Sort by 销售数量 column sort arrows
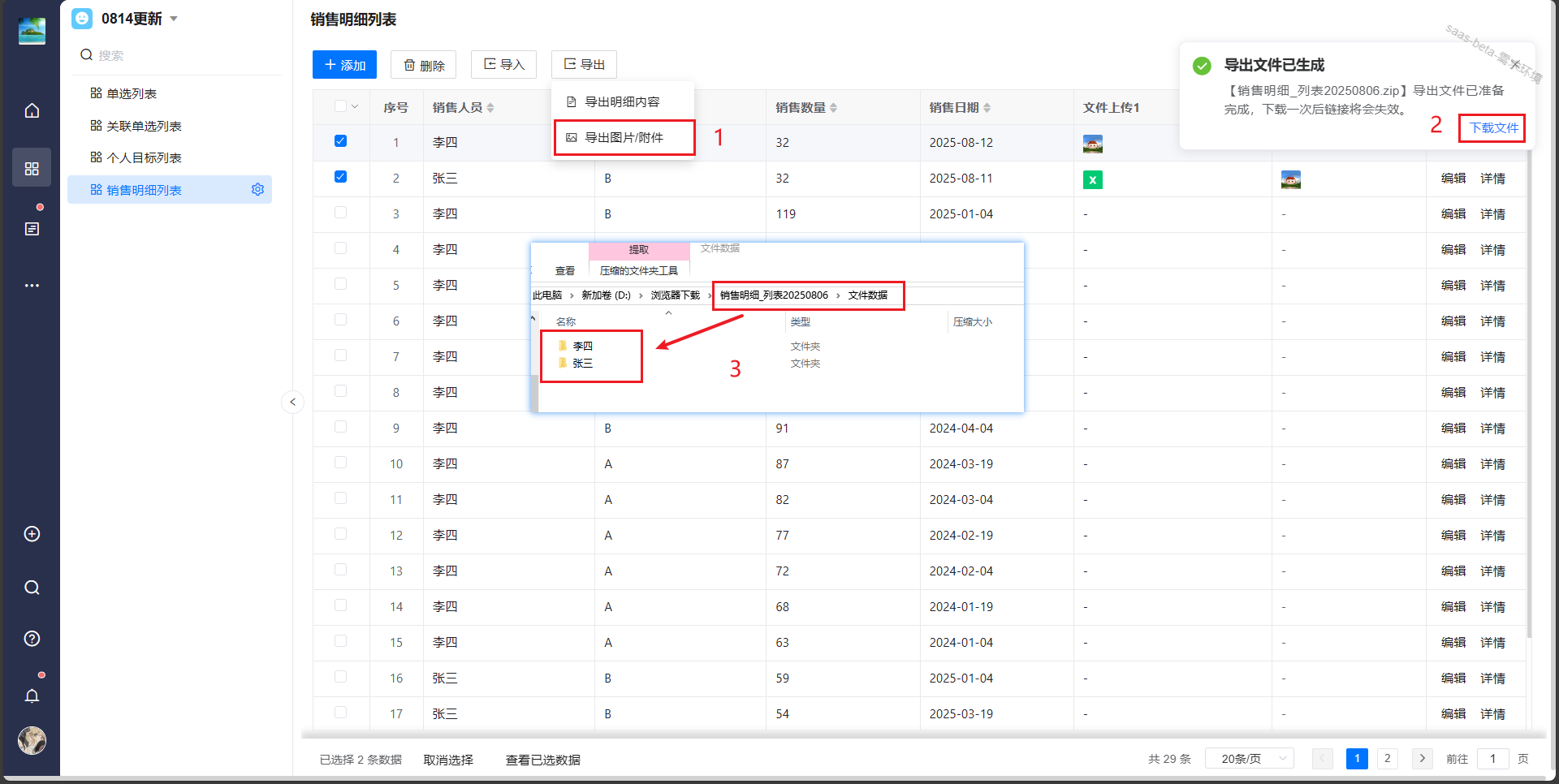The width and height of the screenshot is (1559, 784). (833, 108)
